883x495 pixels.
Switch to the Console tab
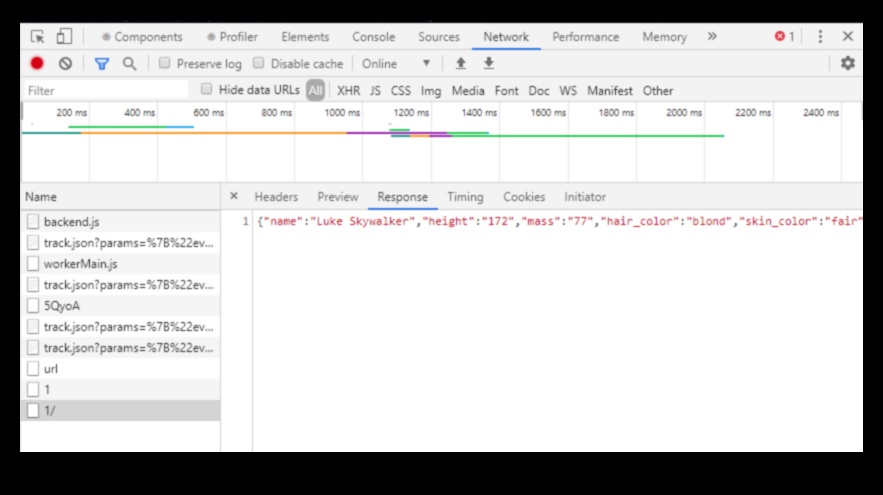click(373, 37)
